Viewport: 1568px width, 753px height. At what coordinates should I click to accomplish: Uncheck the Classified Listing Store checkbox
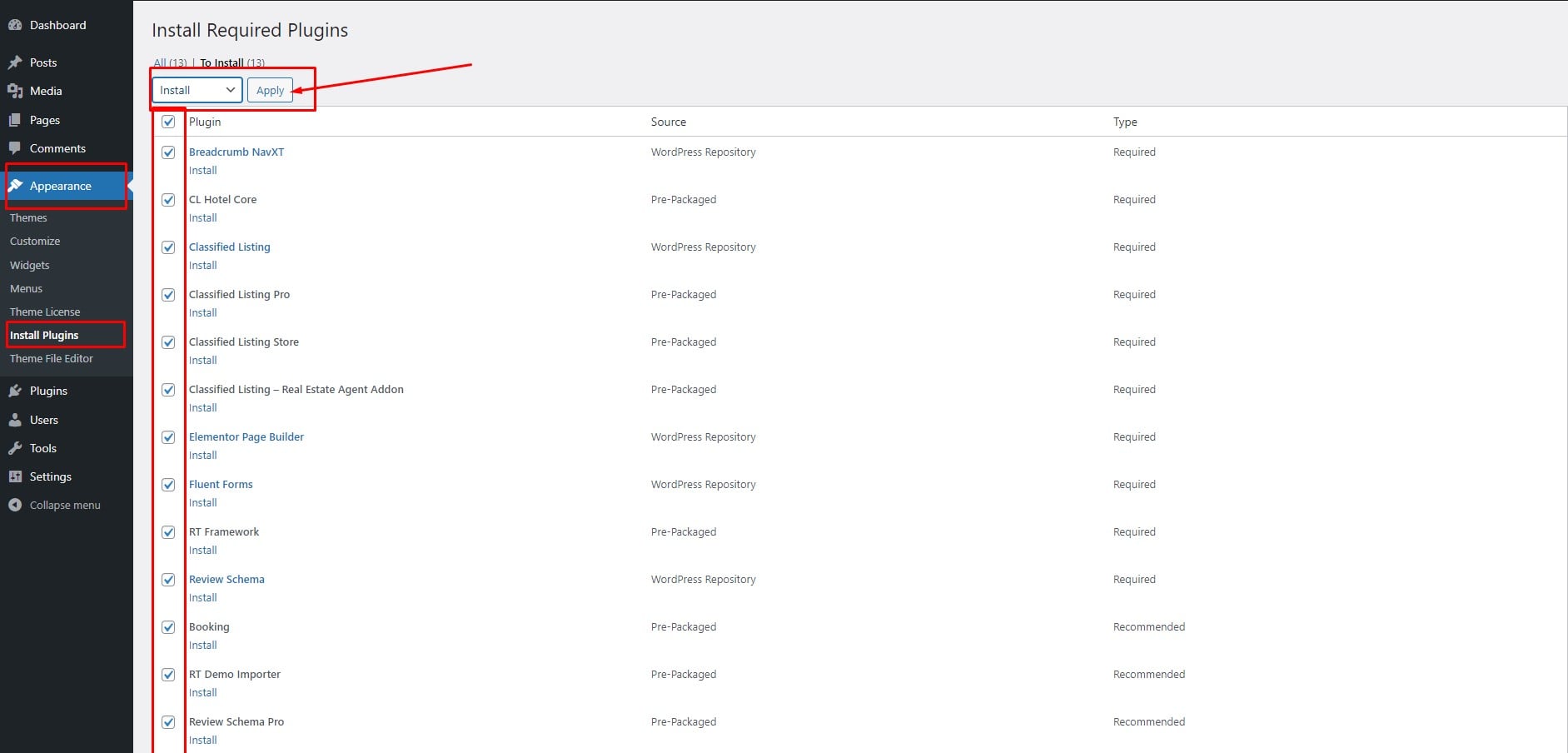(x=168, y=342)
